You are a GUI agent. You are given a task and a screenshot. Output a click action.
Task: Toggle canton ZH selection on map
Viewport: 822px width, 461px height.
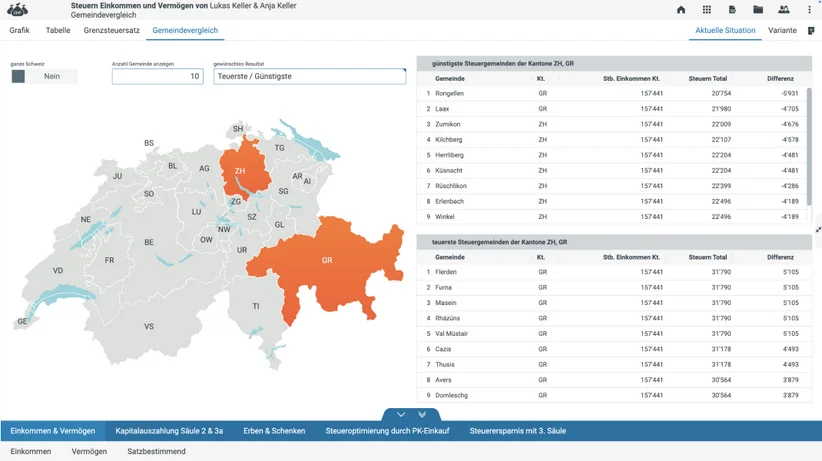(x=244, y=169)
